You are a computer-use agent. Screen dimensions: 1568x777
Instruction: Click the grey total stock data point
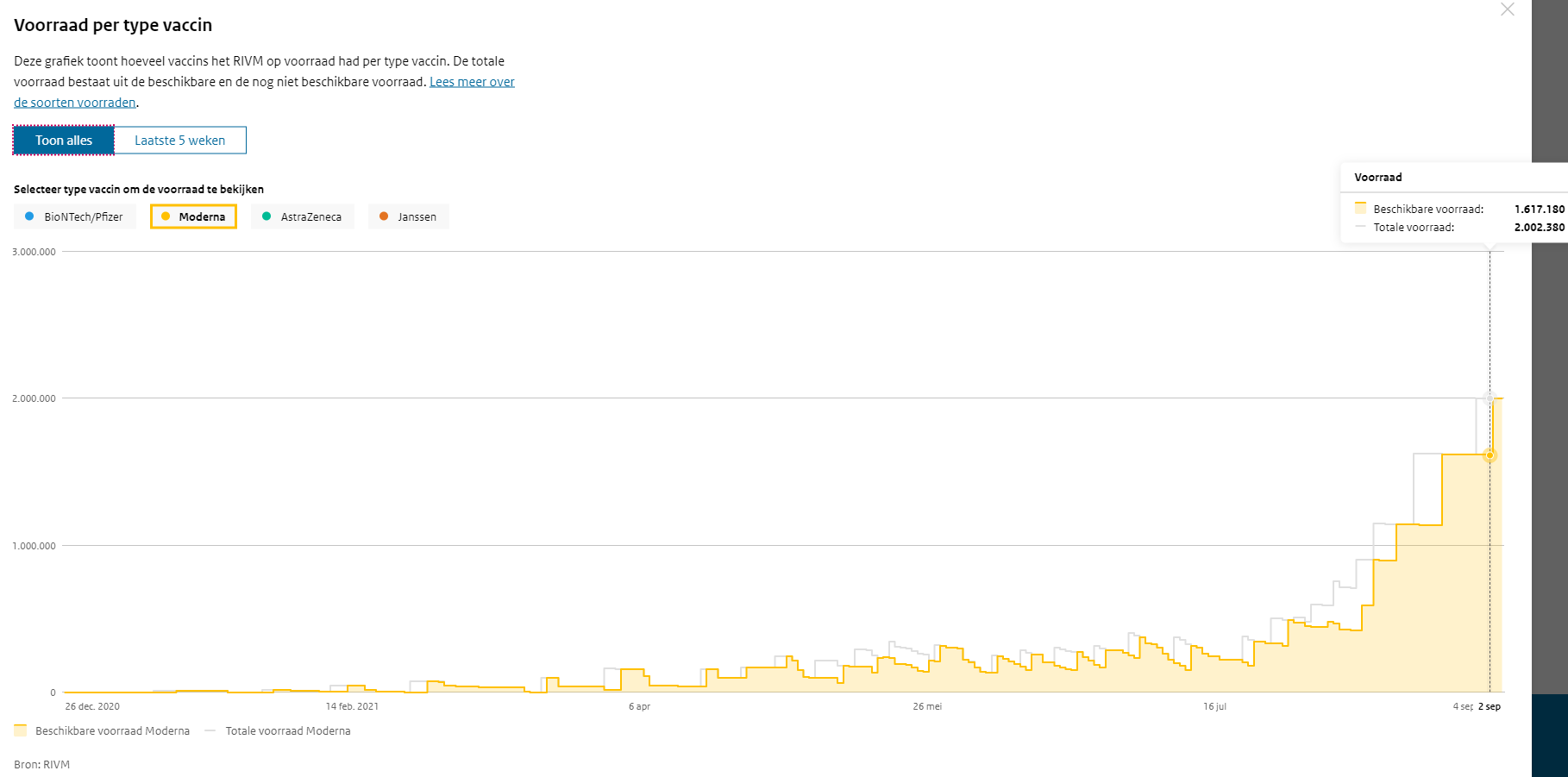(x=1490, y=398)
